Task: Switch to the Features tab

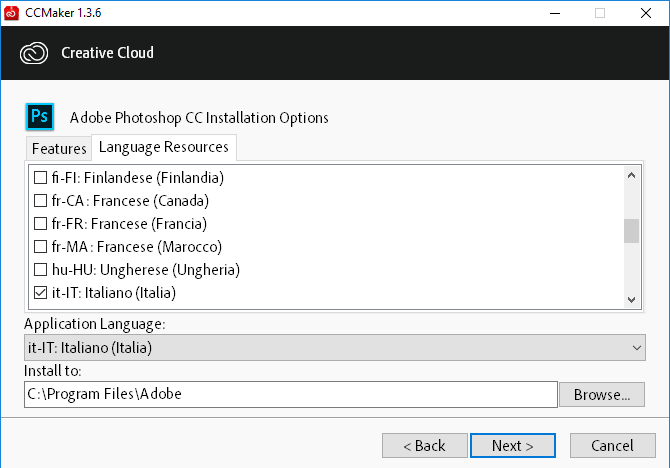Action: click(59, 149)
